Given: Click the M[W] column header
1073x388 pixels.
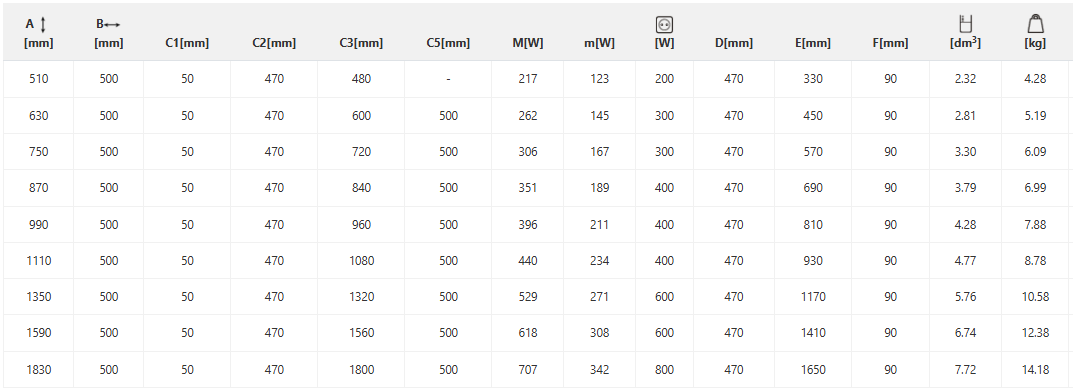Looking at the screenshot, I should pos(528,43).
